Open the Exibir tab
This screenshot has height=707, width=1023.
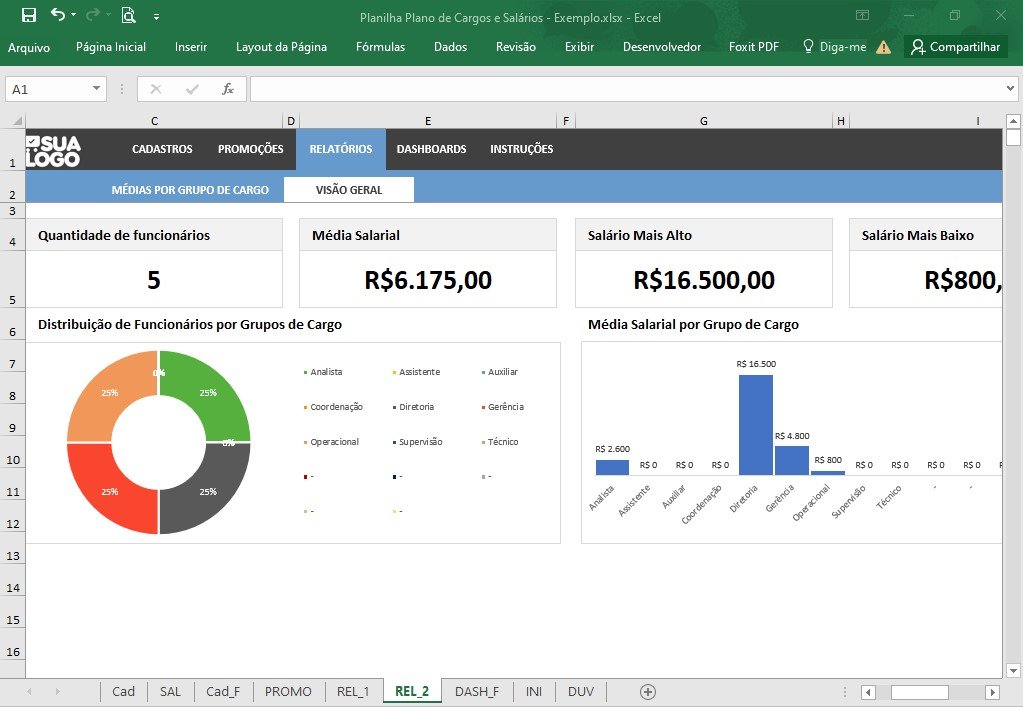[579, 47]
